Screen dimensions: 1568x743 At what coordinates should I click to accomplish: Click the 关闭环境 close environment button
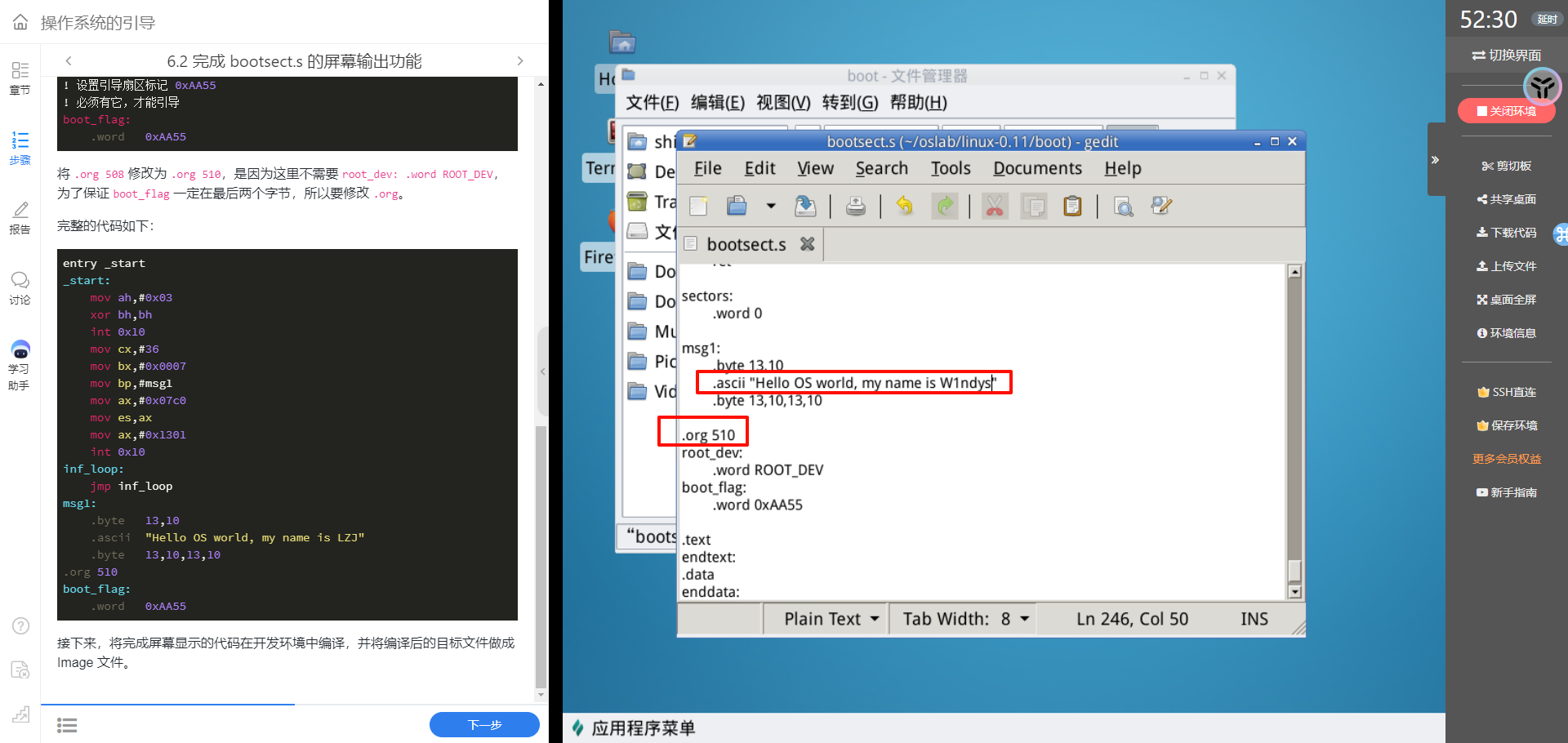click(x=1506, y=111)
